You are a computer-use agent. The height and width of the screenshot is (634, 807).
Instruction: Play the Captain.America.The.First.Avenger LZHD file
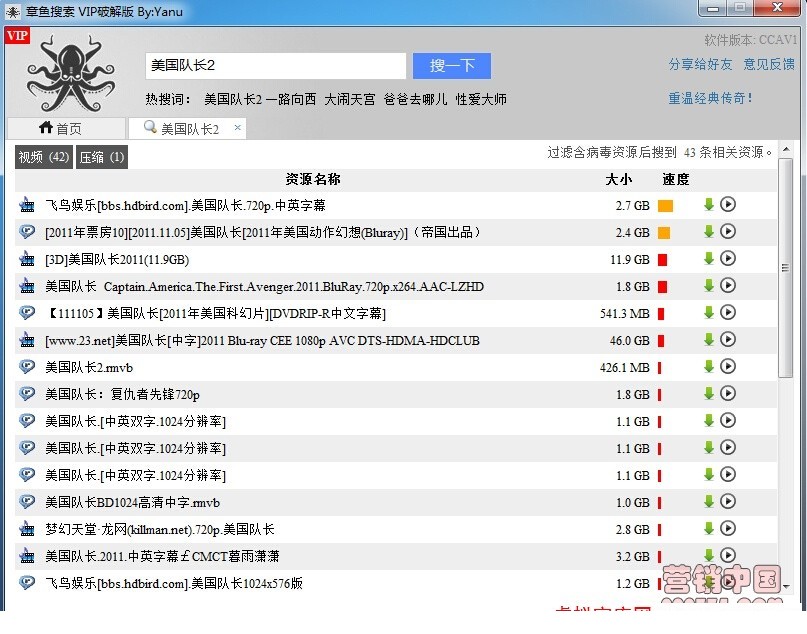[x=728, y=286]
